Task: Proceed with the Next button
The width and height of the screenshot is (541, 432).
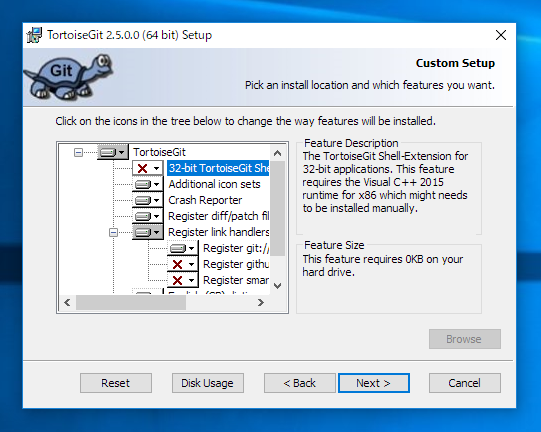Action: (374, 383)
